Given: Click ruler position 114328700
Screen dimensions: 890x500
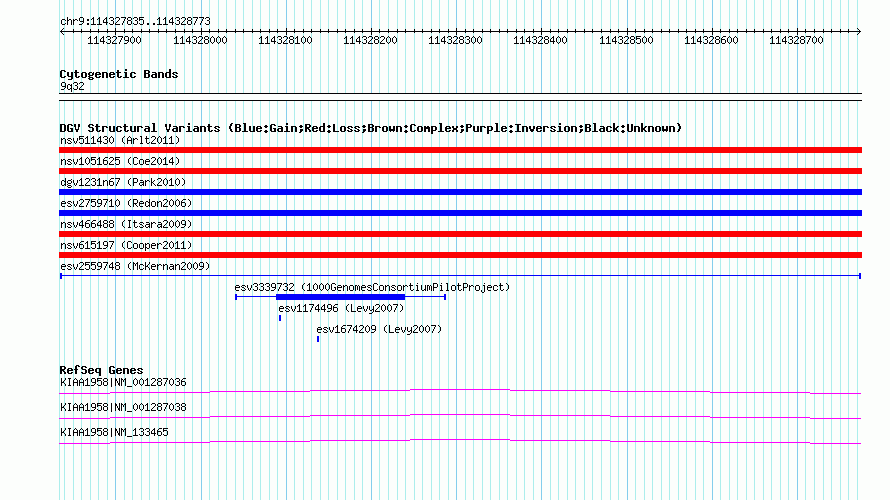Looking at the screenshot, I should 796,40.
